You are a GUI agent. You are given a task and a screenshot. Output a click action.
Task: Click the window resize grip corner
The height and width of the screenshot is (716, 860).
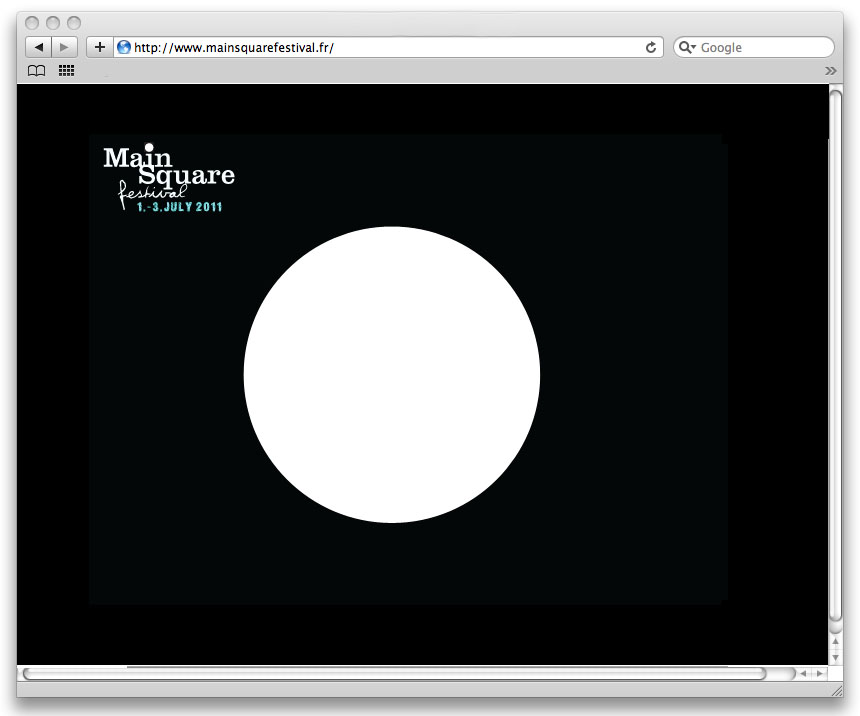[x=836, y=690]
